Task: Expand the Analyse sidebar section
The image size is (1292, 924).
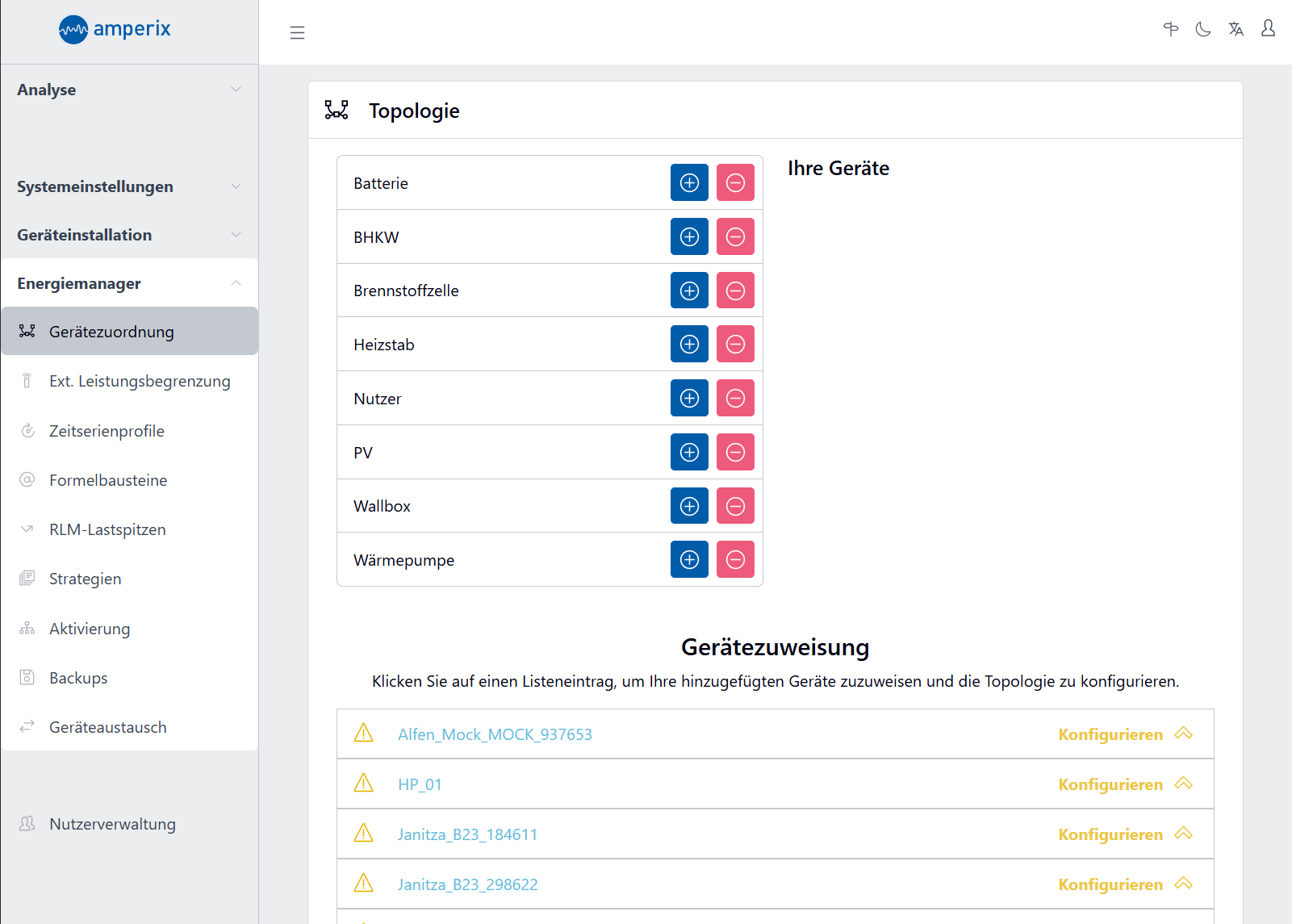Action: pyautogui.click(x=129, y=90)
